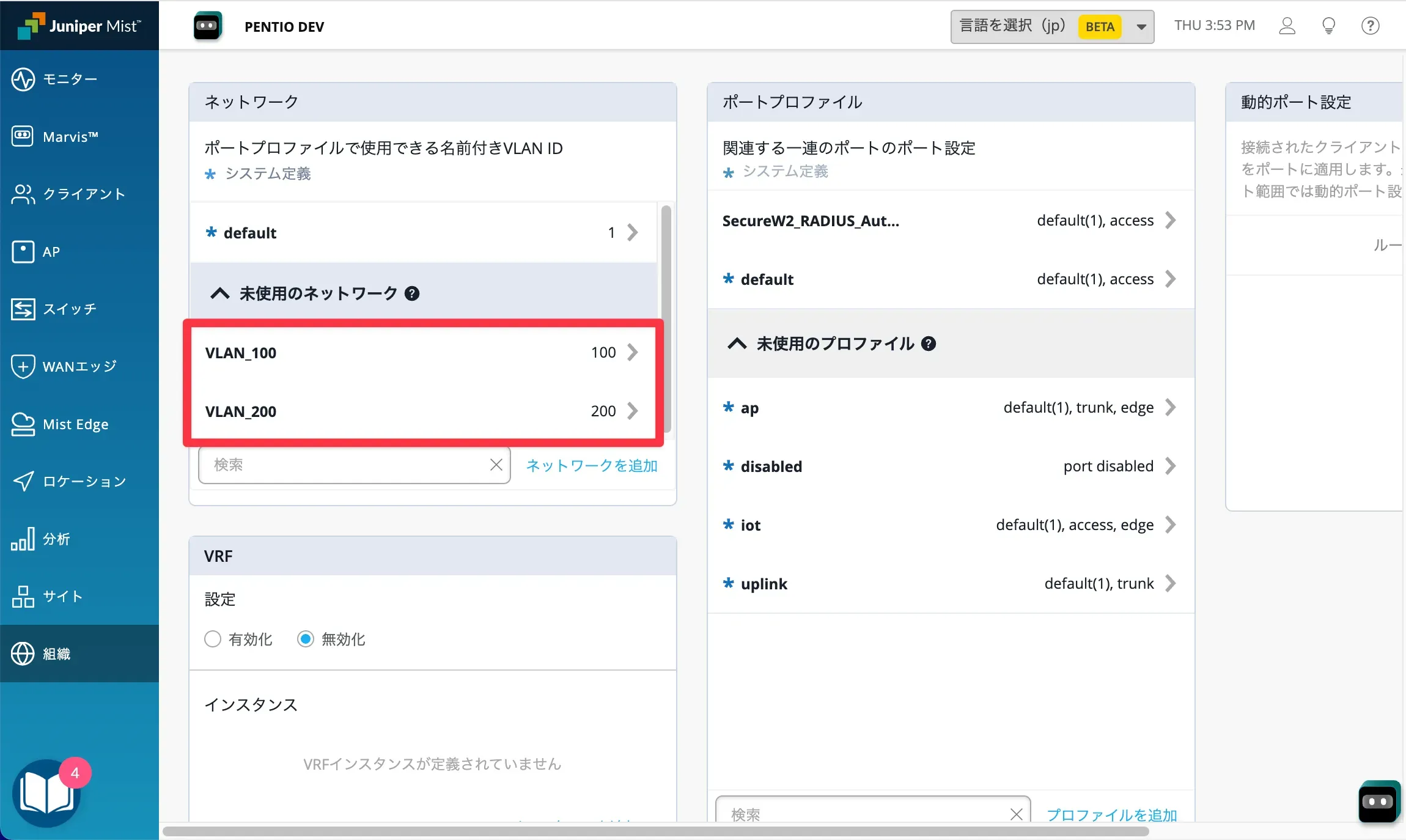The image size is (1406, 840).
Task: Click unused profiles help tooltip icon
Action: (x=928, y=344)
